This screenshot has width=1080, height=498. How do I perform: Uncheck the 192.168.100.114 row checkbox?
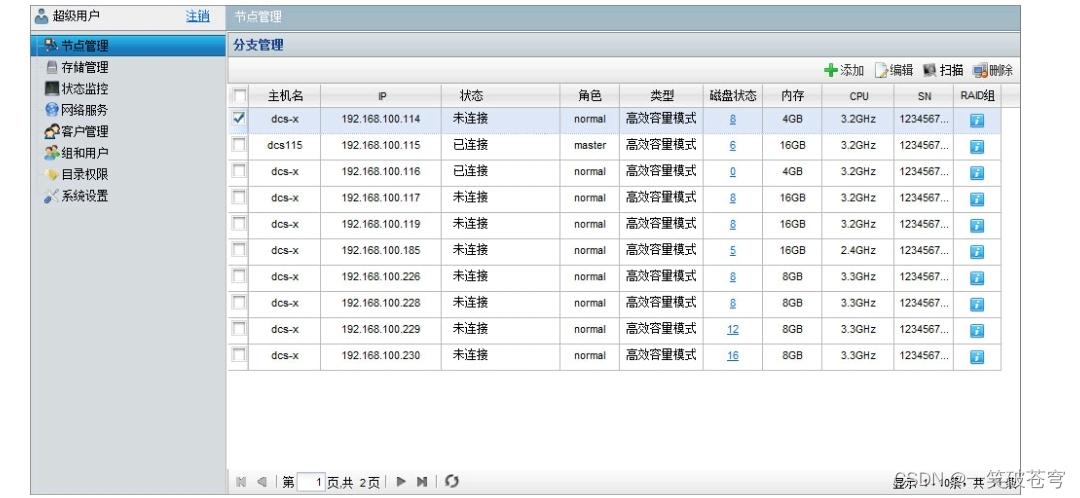coord(238,118)
